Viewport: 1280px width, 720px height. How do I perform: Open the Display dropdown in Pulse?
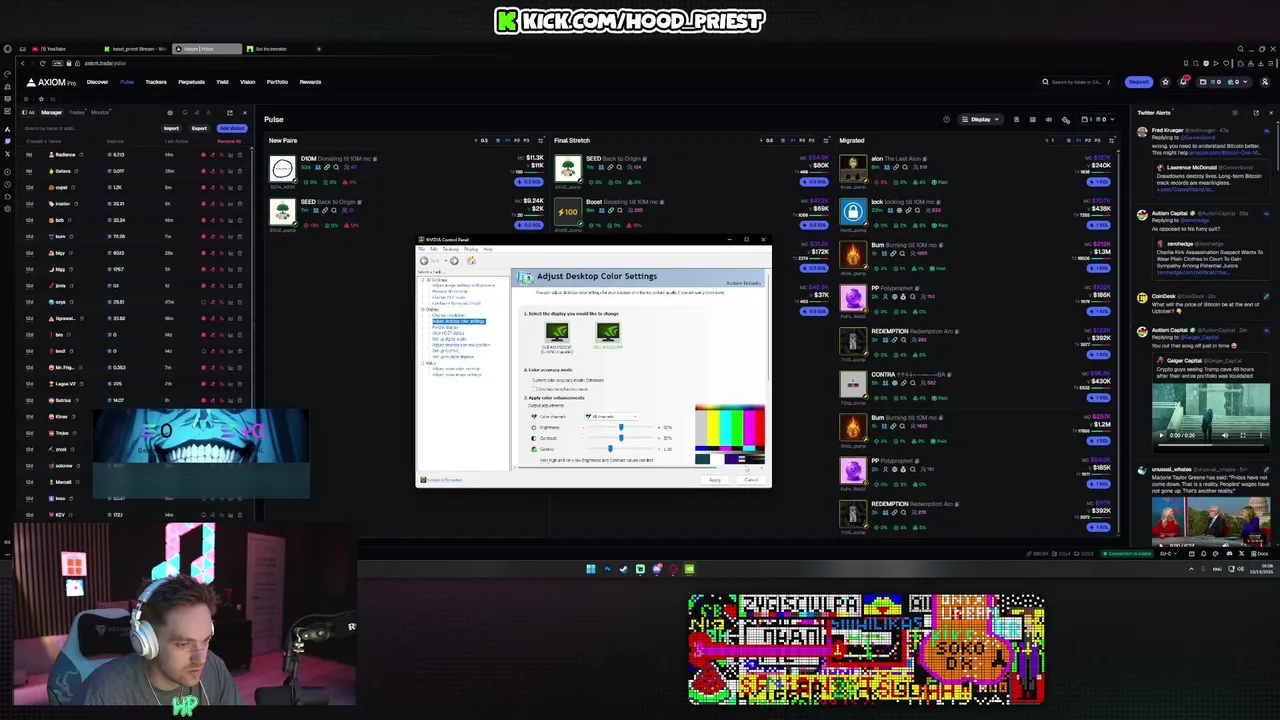point(980,119)
